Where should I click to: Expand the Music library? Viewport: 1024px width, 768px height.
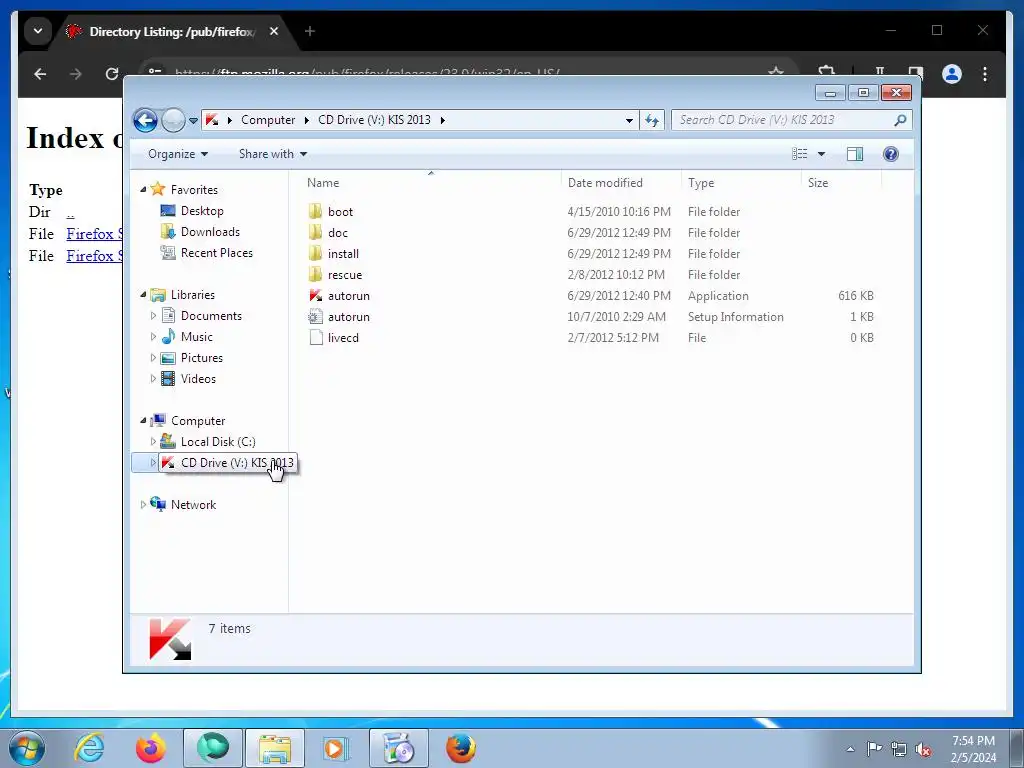pyautogui.click(x=153, y=337)
